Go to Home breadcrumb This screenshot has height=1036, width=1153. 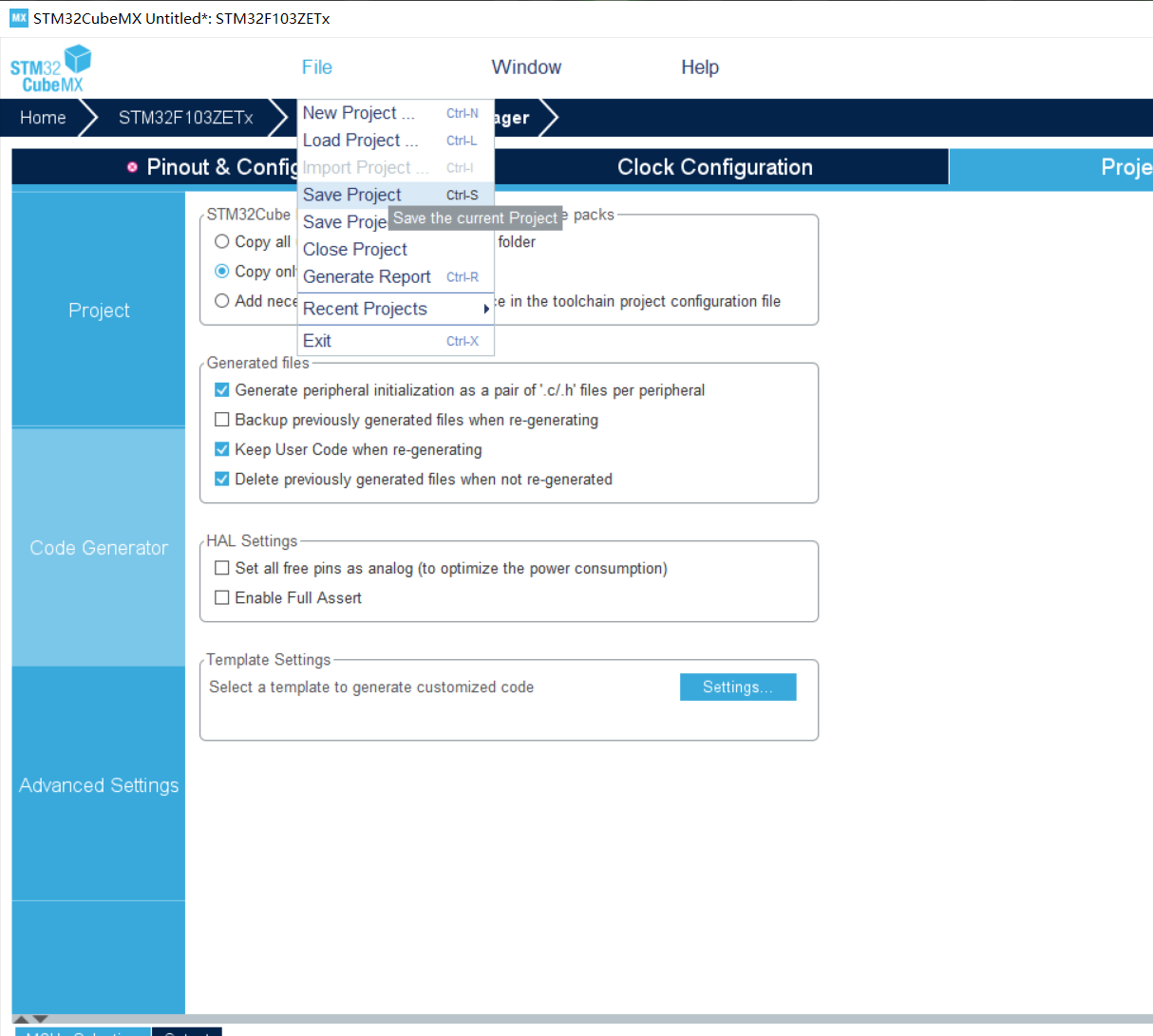43,118
